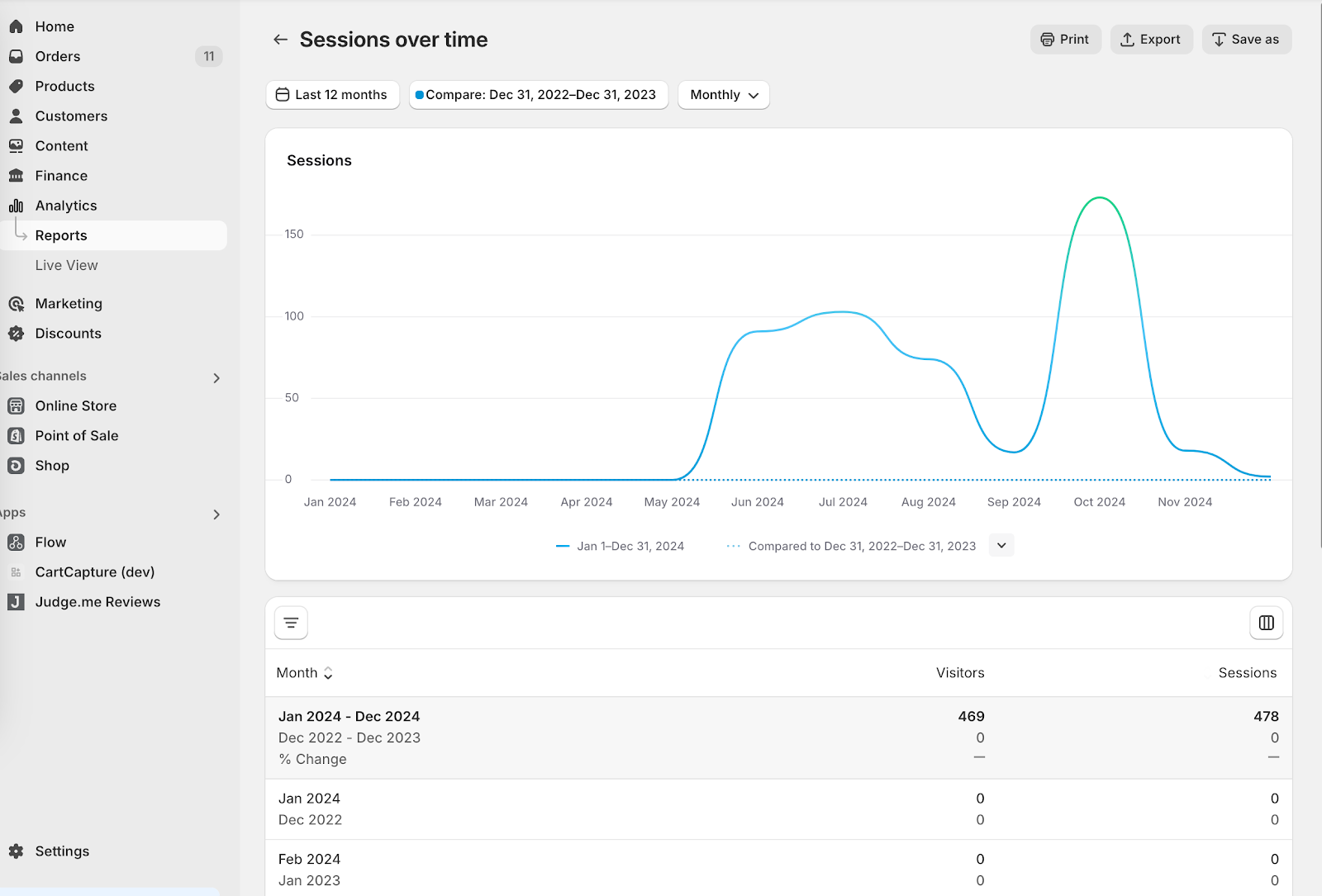The height and width of the screenshot is (896, 1322).
Task: Click the Export button
Action: [1151, 39]
